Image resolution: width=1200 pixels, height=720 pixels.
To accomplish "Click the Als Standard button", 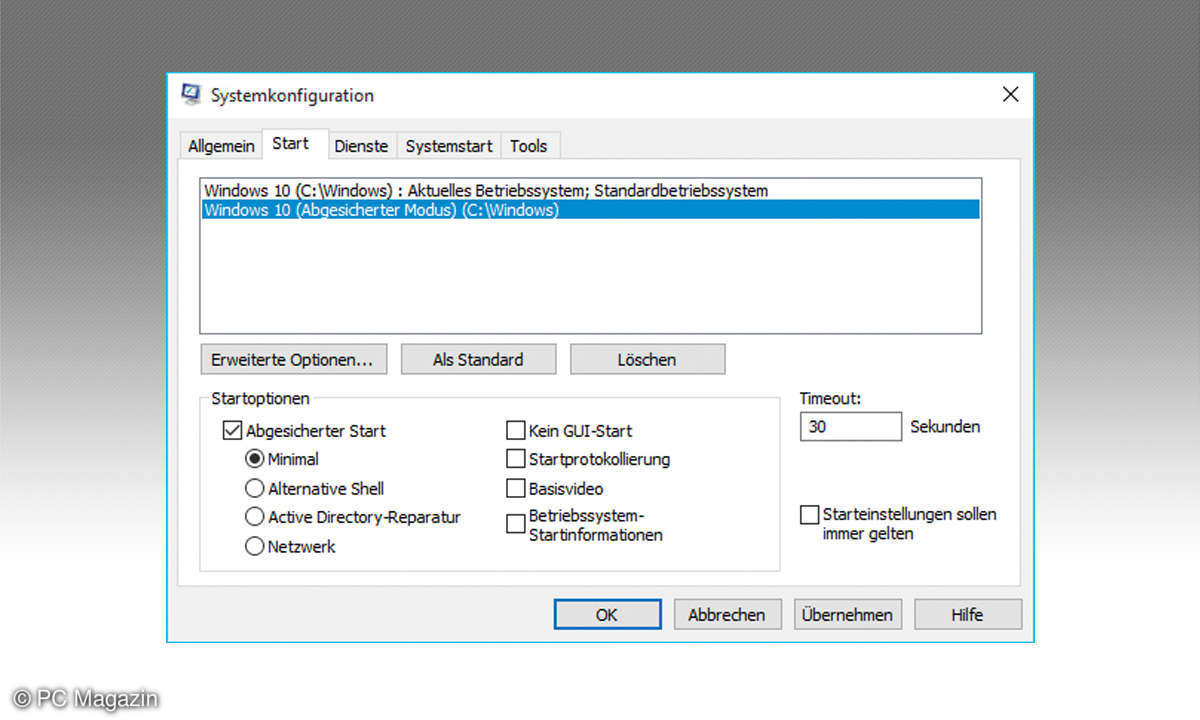I will (x=478, y=360).
